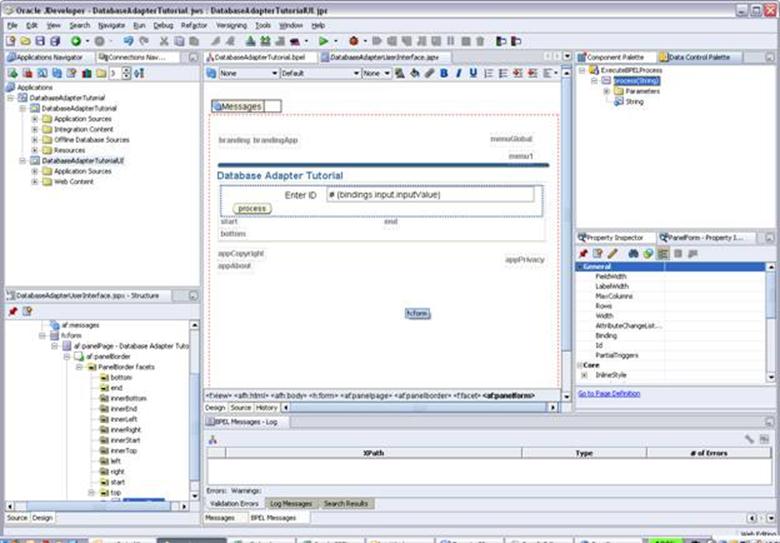Image resolution: width=780 pixels, height=543 pixels.
Task: Switch to Connections Navigator tab
Action: tap(137, 57)
